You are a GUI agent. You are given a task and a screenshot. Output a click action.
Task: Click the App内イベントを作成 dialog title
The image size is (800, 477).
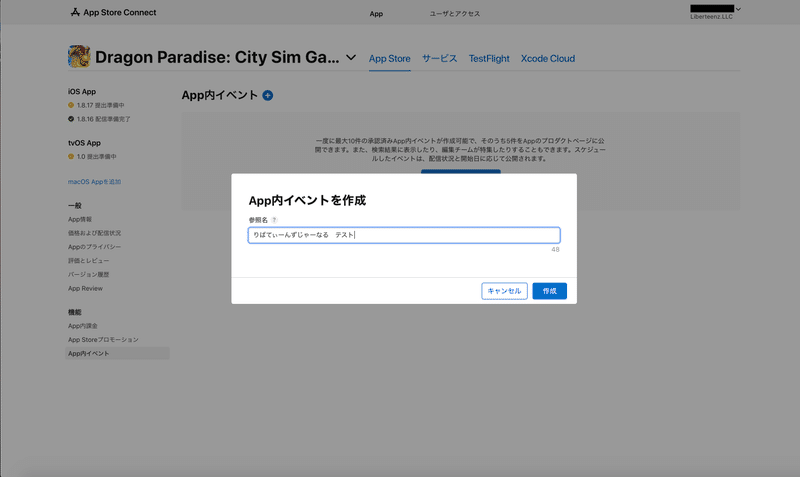tap(307, 200)
